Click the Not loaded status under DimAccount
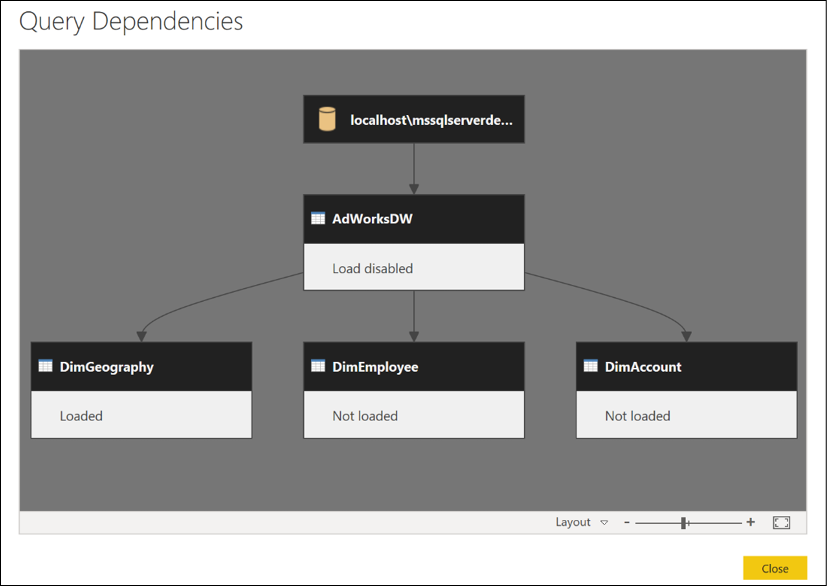The height and width of the screenshot is (586, 827). (638, 416)
